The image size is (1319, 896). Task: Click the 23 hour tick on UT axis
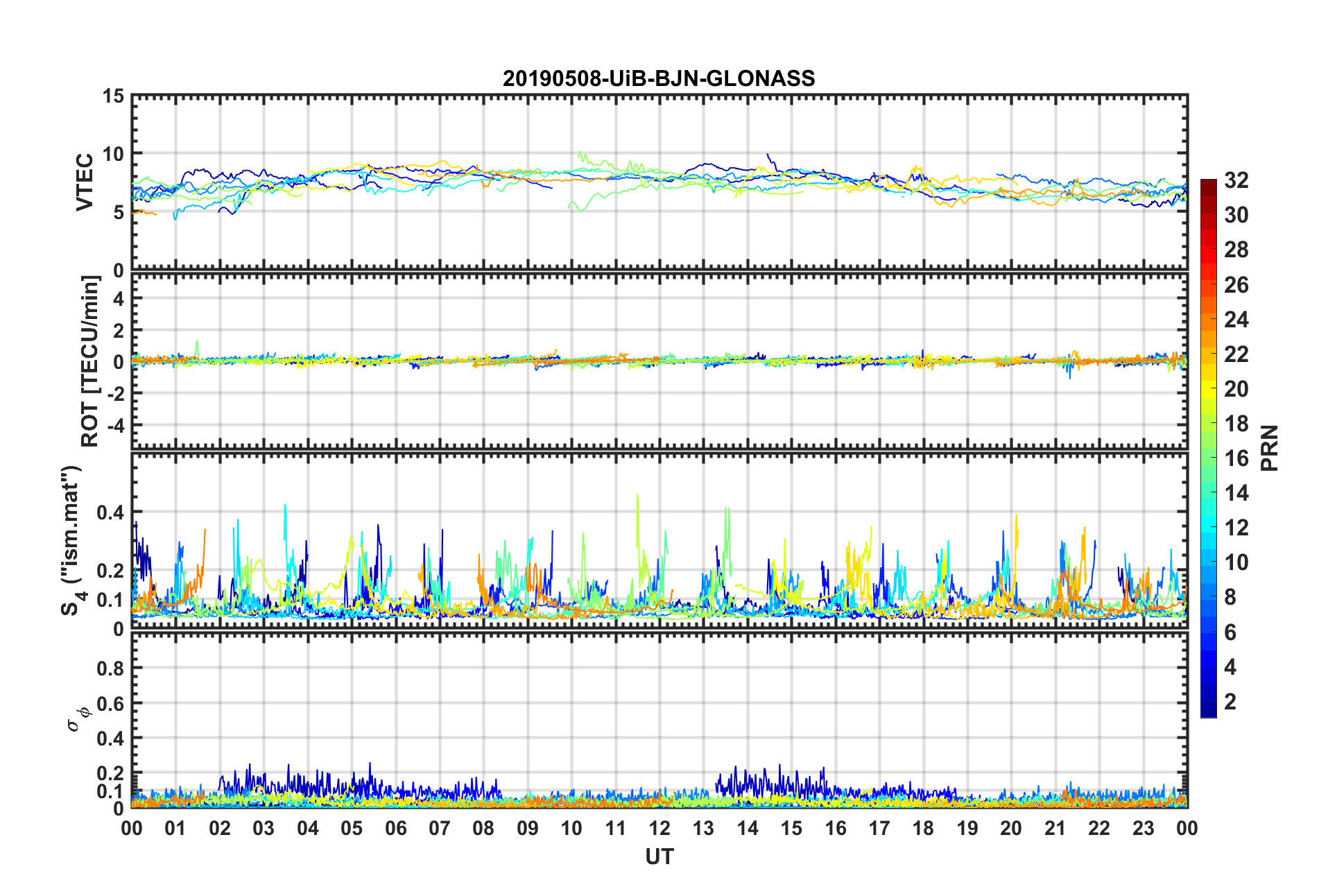[1144, 828]
